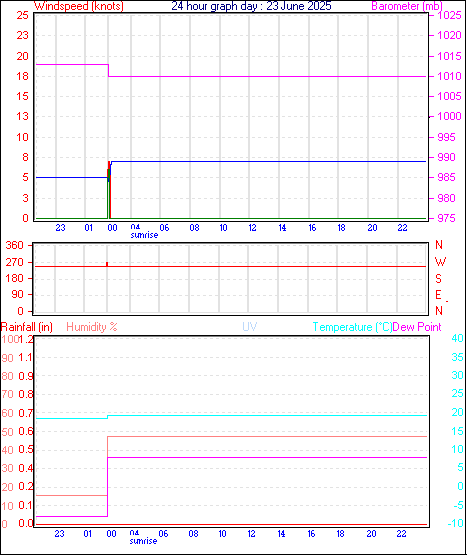The width and height of the screenshot is (467, 559).
Task: Select the 25 knots windspeed axis value
Action: (x=22, y=15)
